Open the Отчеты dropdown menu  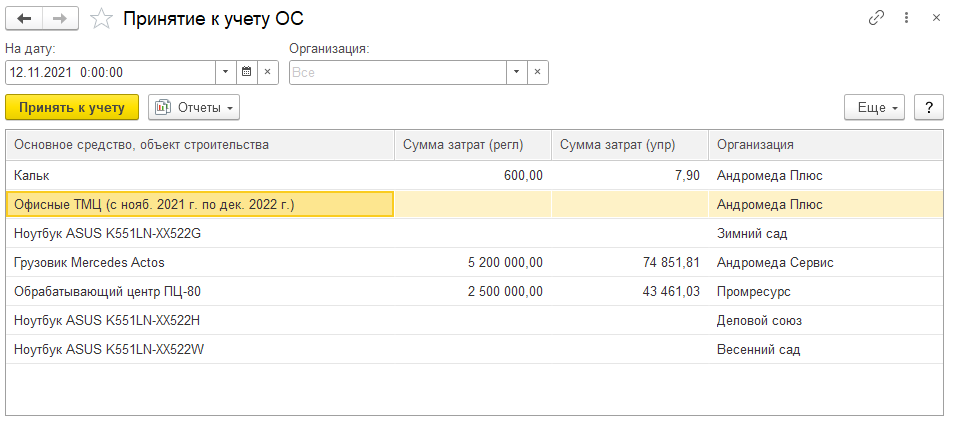(x=194, y=107)
